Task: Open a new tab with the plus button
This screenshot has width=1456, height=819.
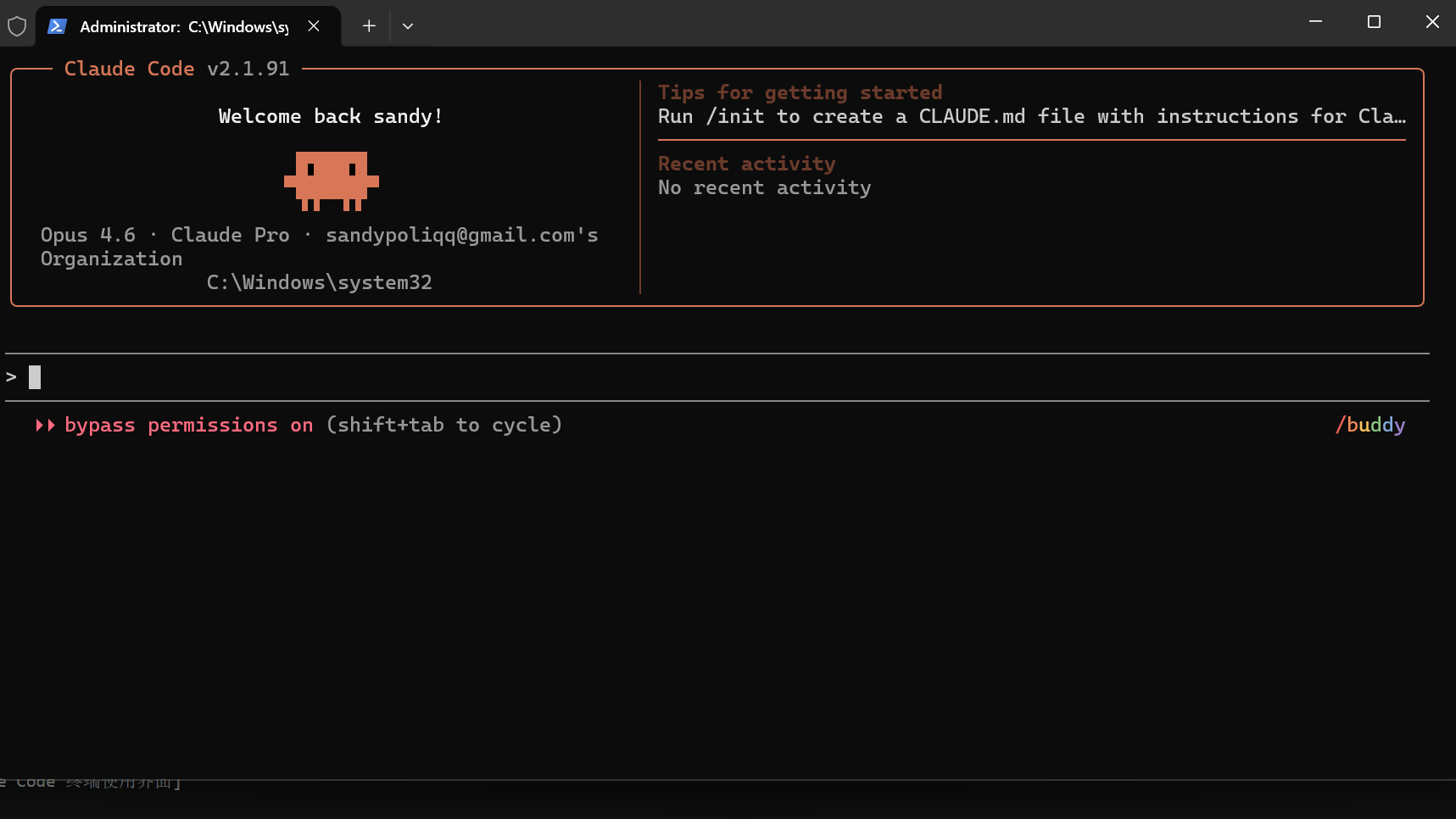Action: pyautogui.click(x=369, y=26)
